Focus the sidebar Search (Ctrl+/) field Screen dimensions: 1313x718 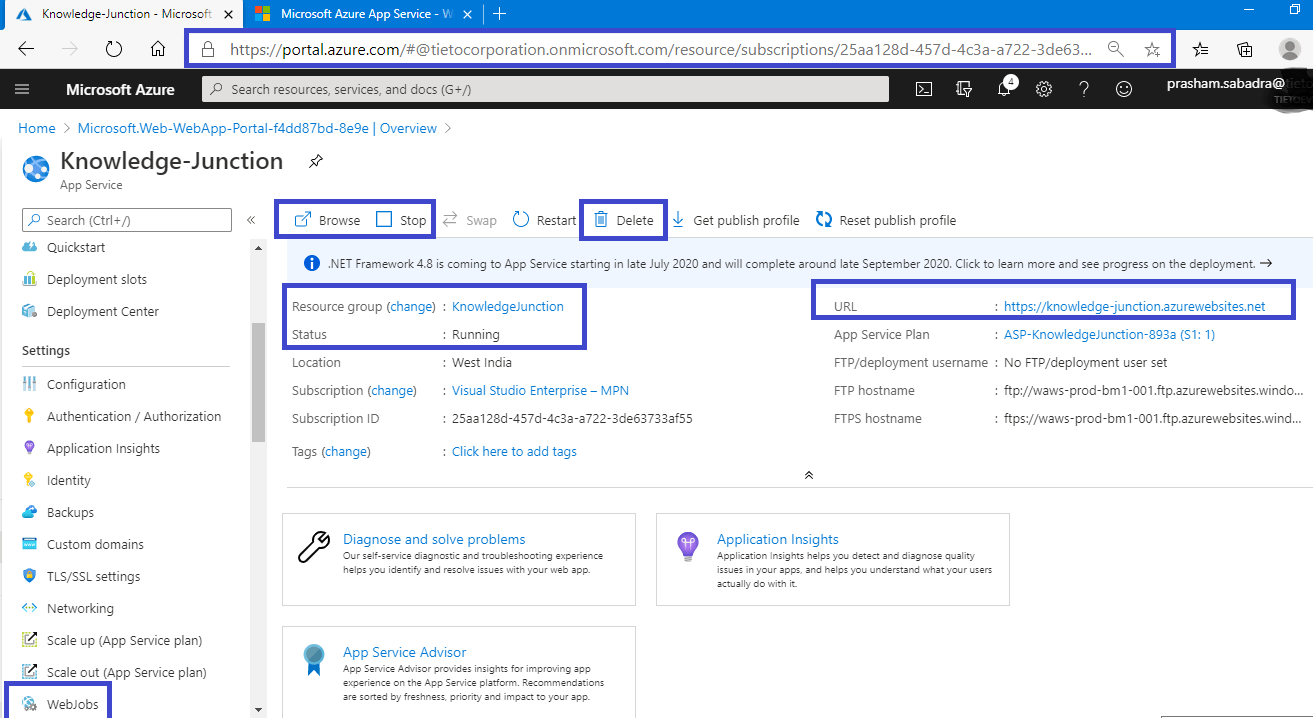tap(127, 220)
